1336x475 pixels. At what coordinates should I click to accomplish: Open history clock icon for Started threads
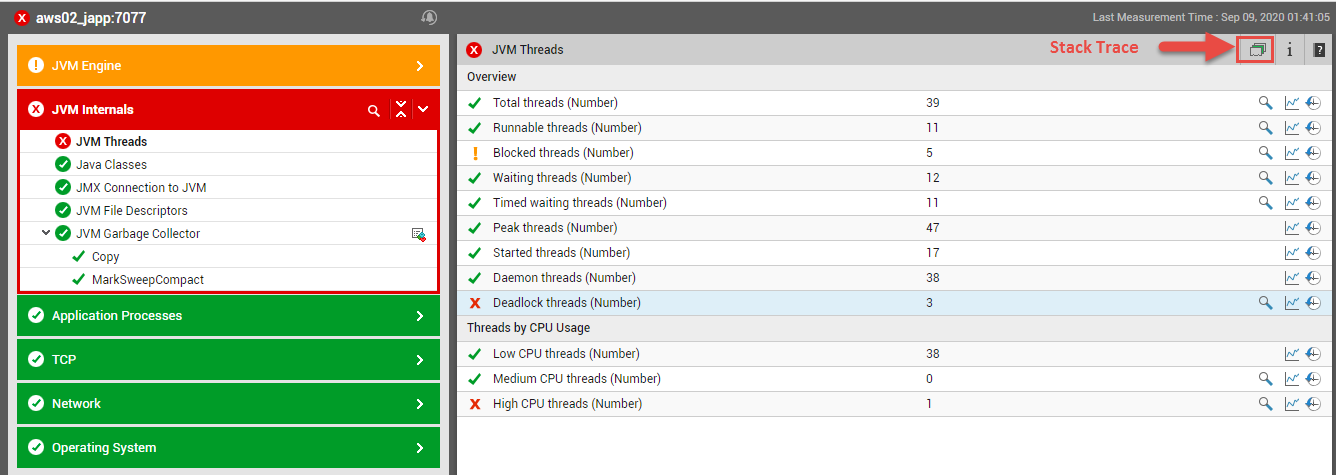pos(1314,253)
